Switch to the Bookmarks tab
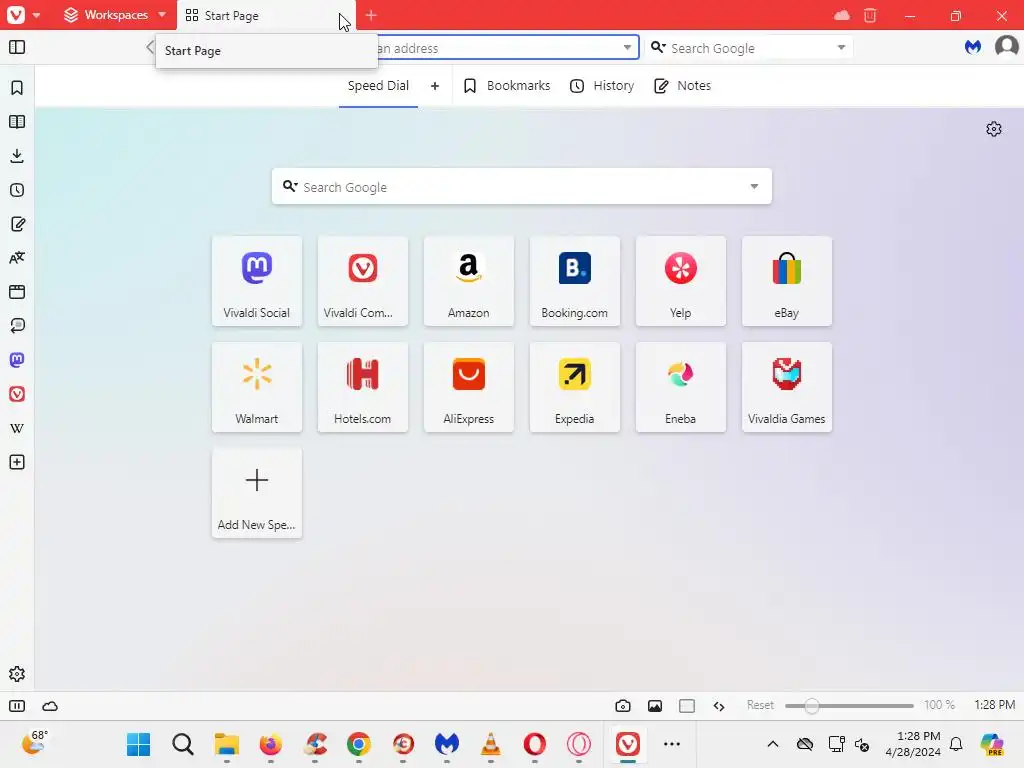 [x=507, y=86]
